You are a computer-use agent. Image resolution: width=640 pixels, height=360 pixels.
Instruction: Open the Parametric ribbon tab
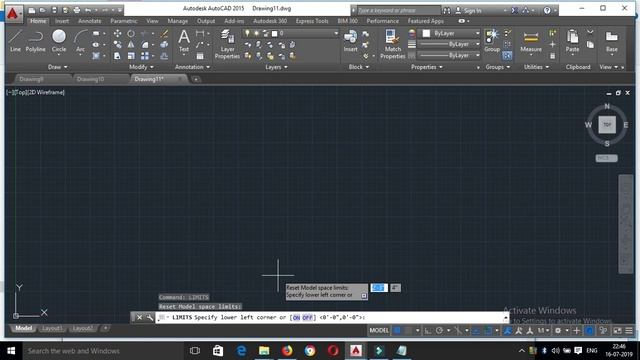click(124, 21)
